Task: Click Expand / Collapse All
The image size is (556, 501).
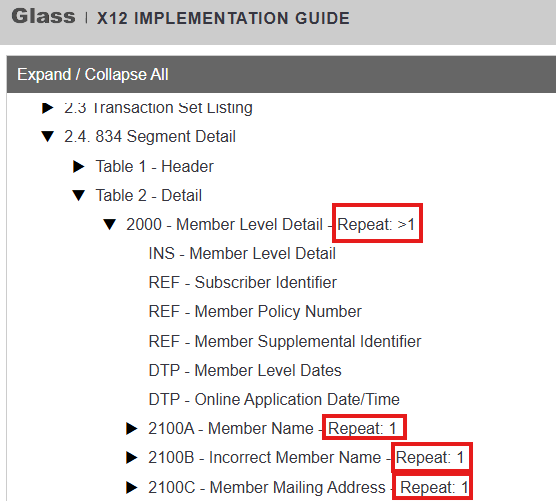Action: tap(93, 74)
